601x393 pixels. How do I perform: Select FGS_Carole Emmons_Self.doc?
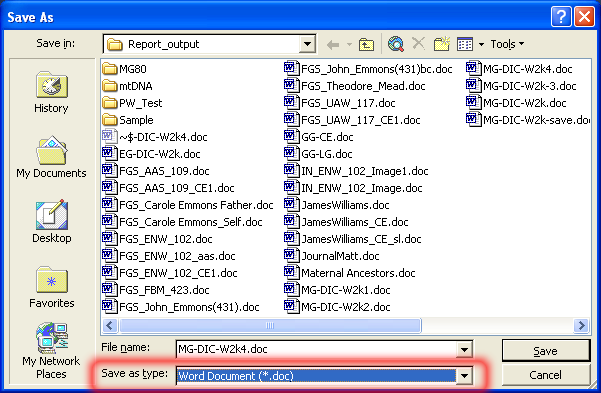(182, 222)
